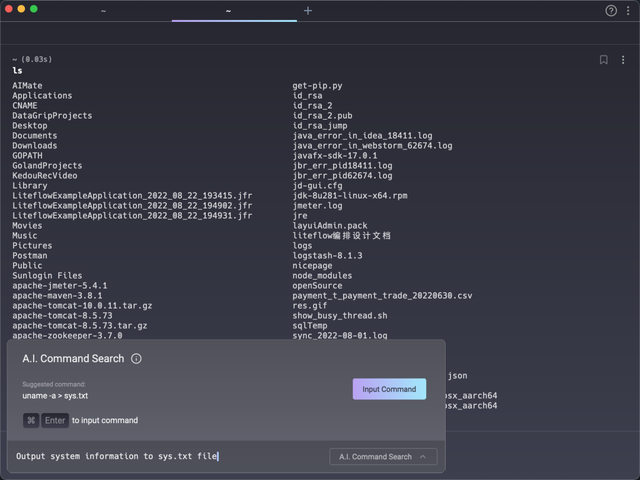Open the ls block's three-dot menu

[621, 60]
